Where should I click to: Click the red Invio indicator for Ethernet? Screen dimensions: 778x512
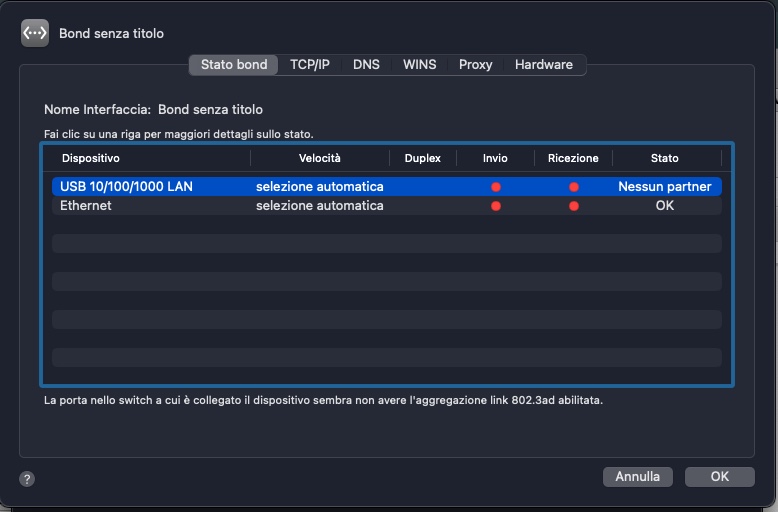[x=495, y=206]
